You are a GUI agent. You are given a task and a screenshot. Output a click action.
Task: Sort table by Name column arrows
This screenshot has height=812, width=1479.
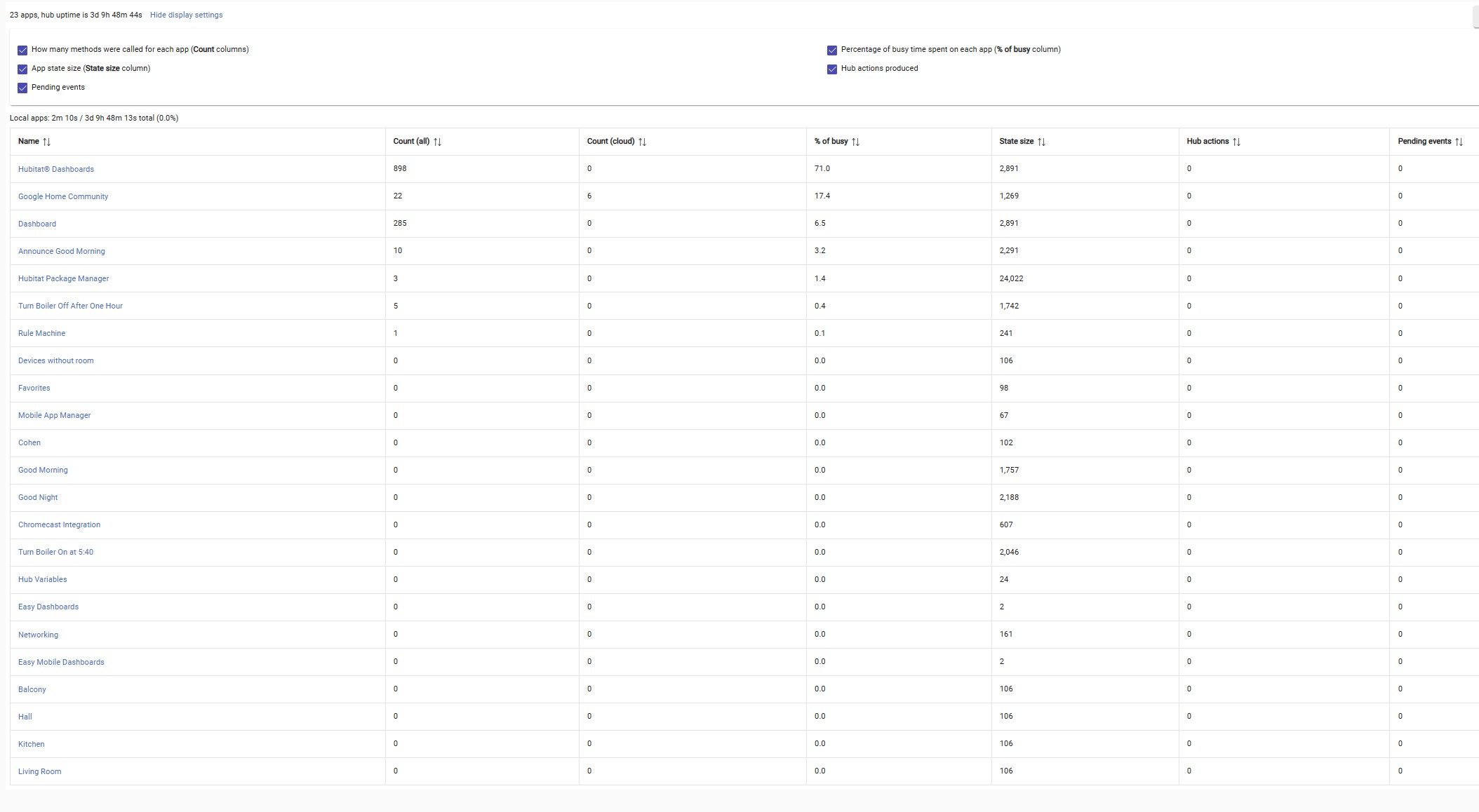point(46,142)
